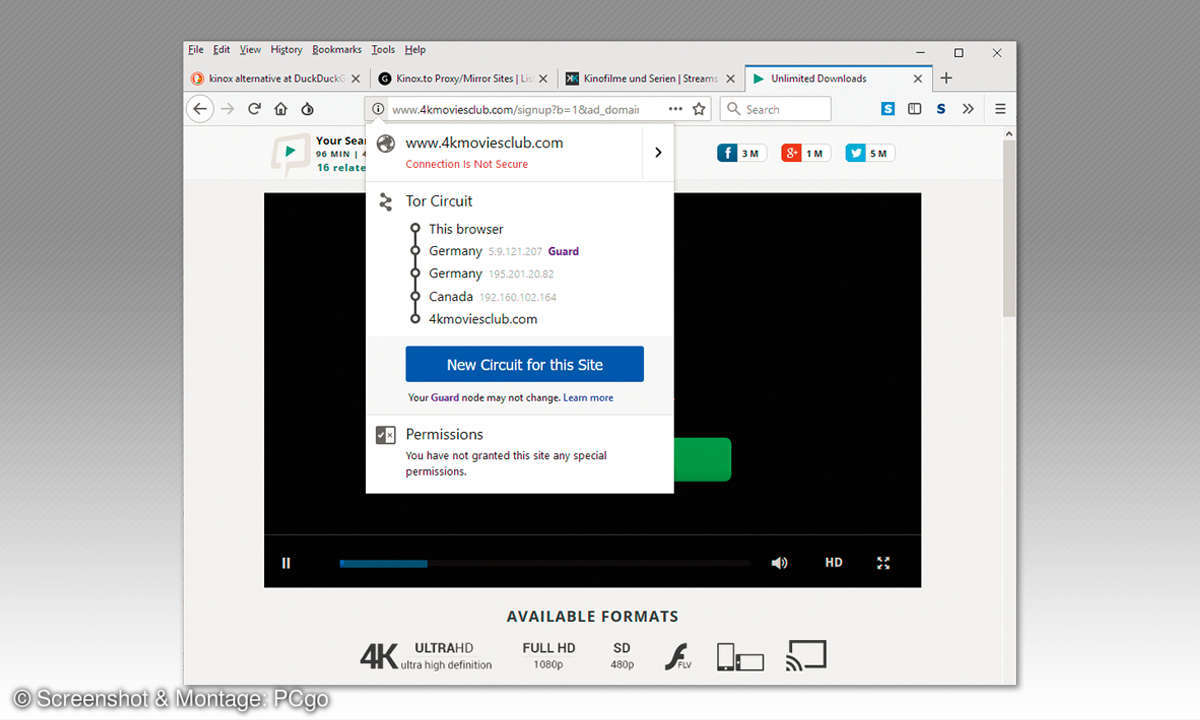1200x720 pixels.
Task: Show more toolbar items via chevron
Action: (x=968, y=109)
